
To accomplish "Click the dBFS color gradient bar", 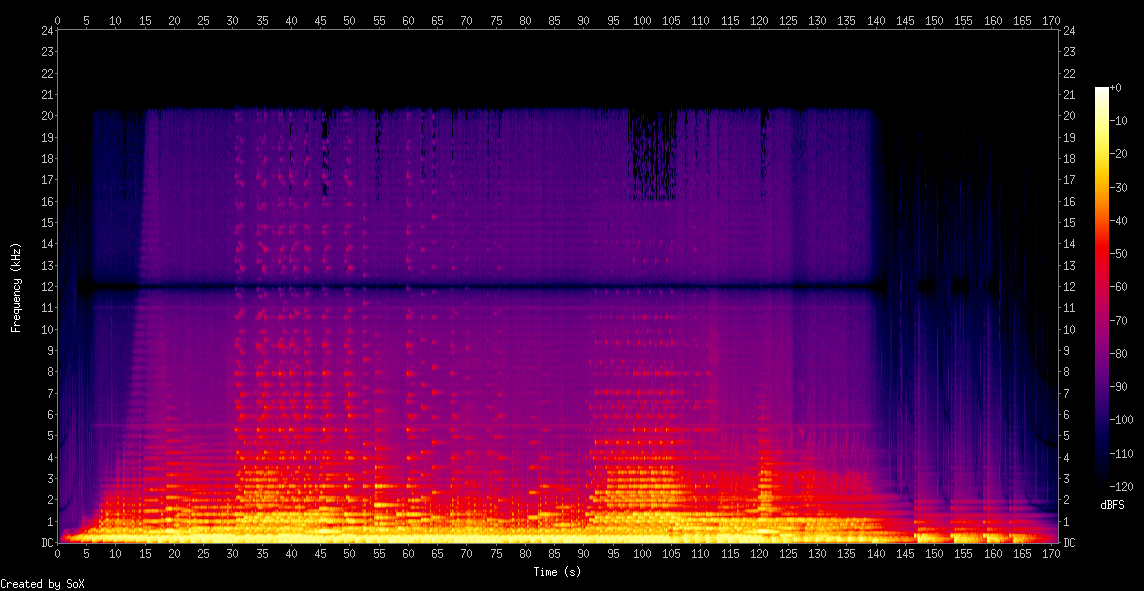I will pos(1102,287).
